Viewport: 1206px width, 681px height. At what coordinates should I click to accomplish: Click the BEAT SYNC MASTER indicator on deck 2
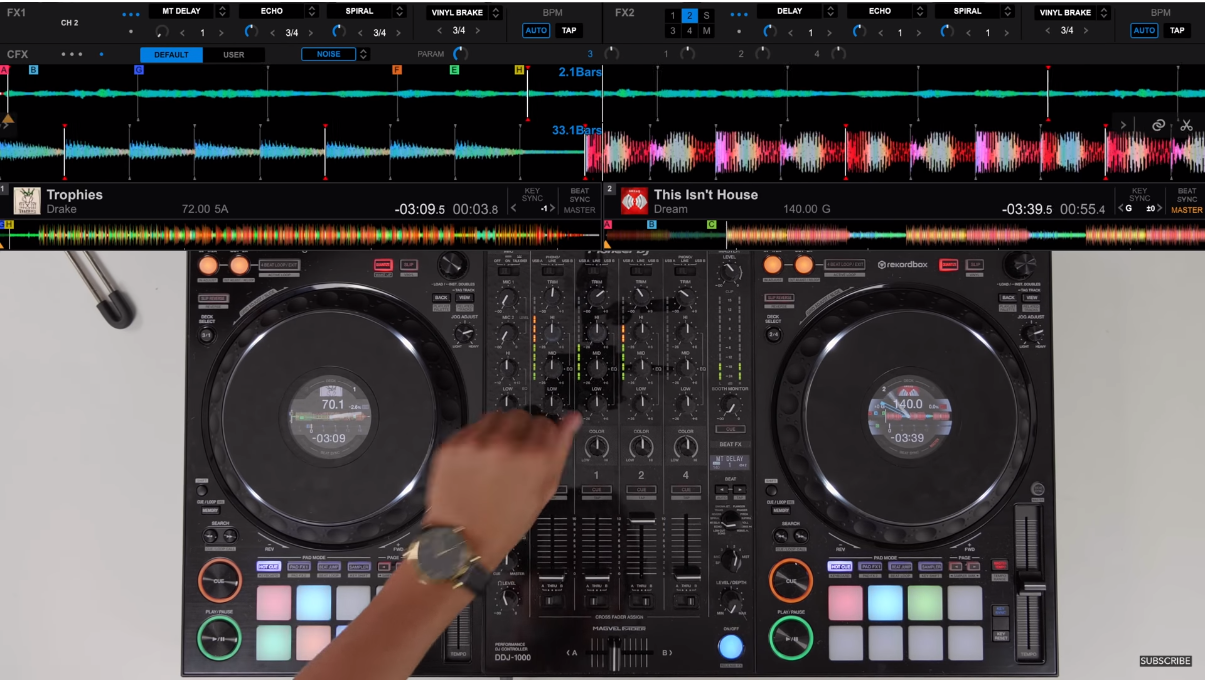1187,201
